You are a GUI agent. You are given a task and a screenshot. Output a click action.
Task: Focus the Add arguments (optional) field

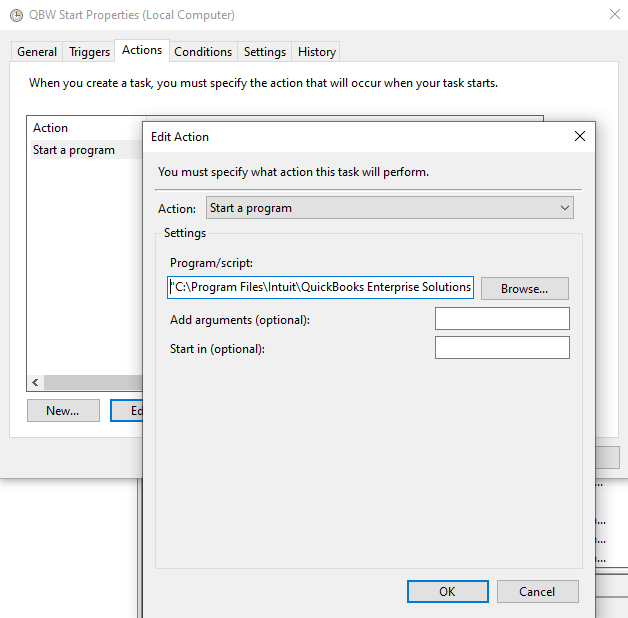click(502, 319)
